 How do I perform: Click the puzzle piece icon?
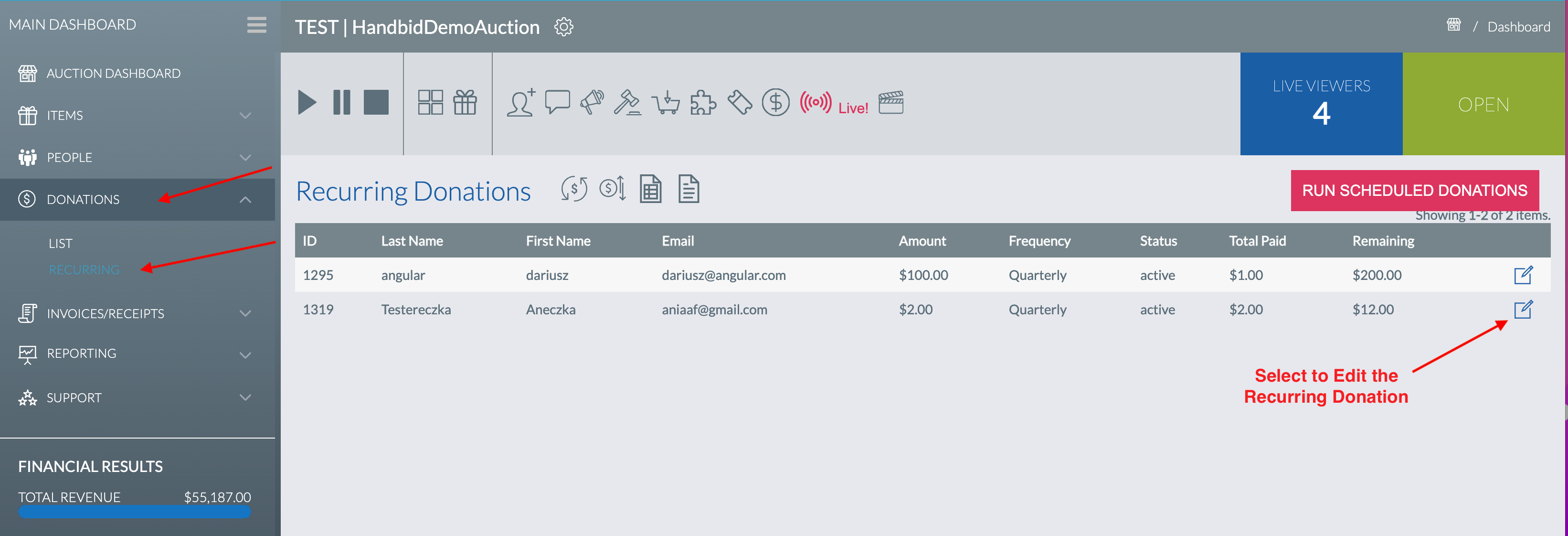[703, 102]
